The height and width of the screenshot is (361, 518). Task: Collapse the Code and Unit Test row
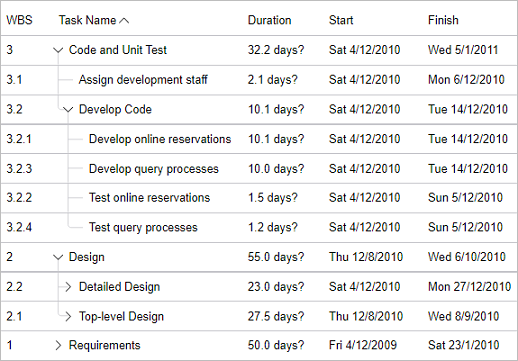[x=58, y=50]
